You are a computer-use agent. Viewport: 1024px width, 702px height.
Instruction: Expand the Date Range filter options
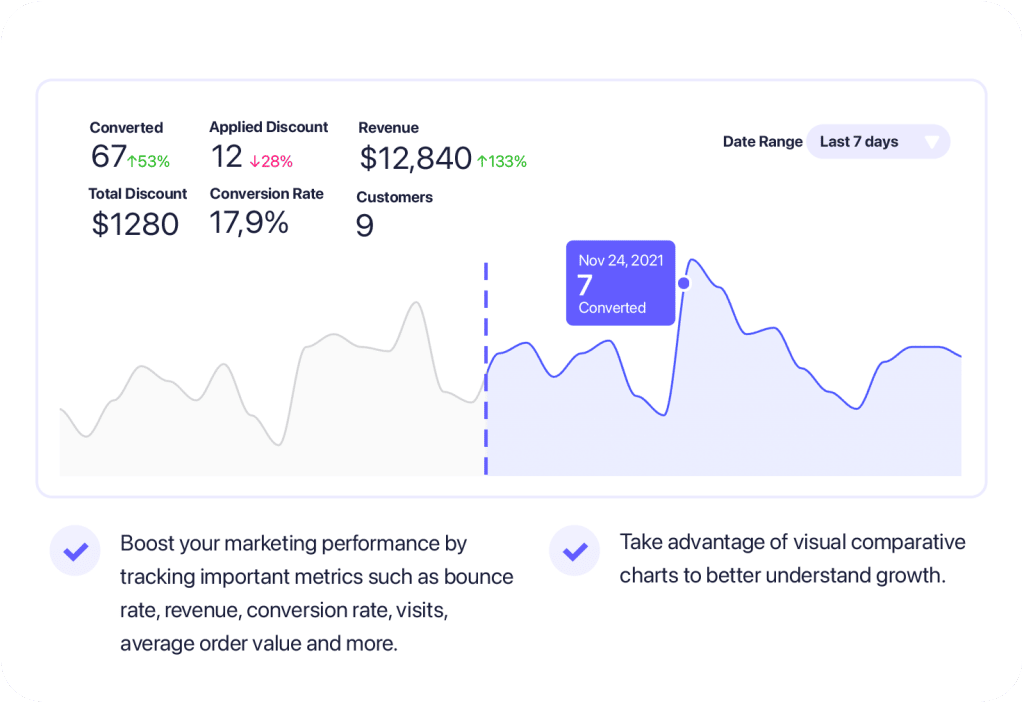click(877, 141)
